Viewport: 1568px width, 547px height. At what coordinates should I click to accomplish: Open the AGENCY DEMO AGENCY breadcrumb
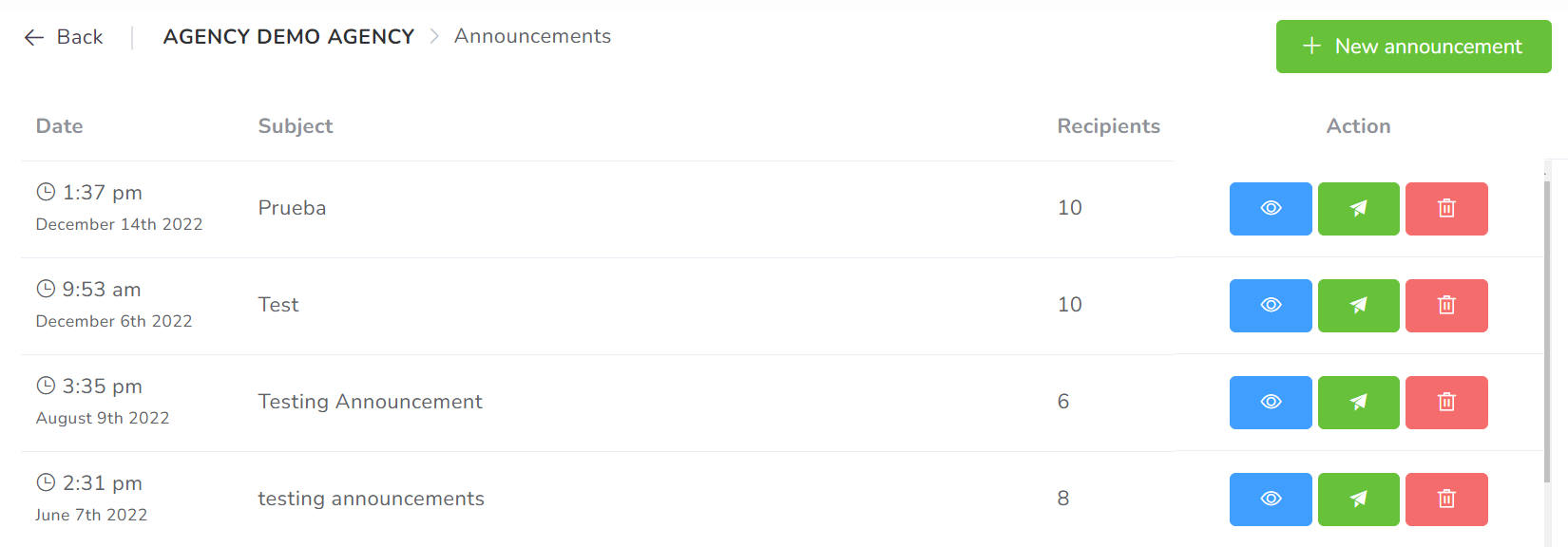[289, 37]
